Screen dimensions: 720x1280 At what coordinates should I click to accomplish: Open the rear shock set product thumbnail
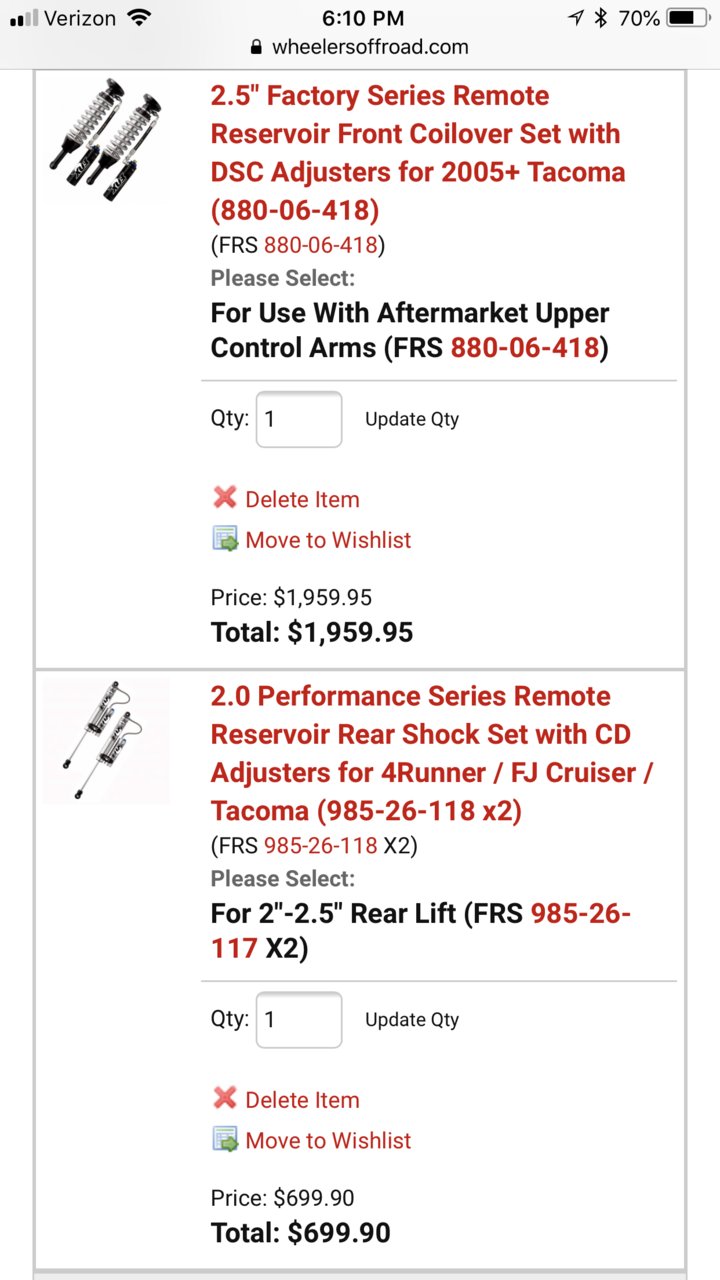pyautogui.click(x=105, y=741)
